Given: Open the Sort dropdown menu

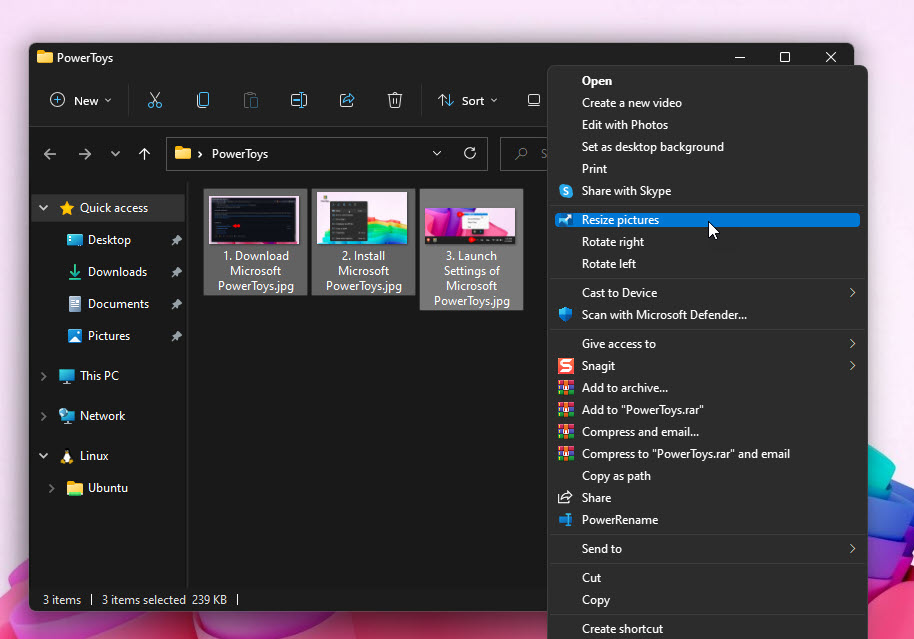Looking at the screenshot, I should coord(467,100).
